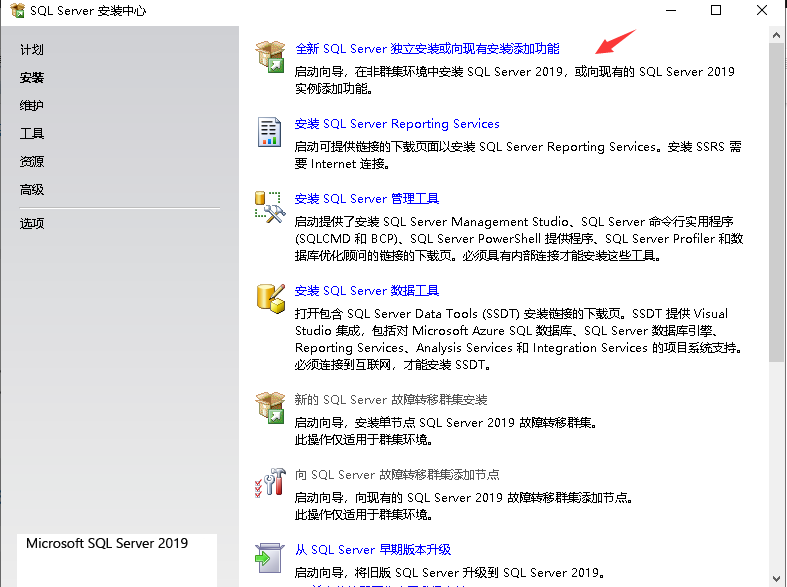The width and height of the screenshot is (787, 587).
Task: Select 高级 in the left navigation
Action: [x=32, y=190]
